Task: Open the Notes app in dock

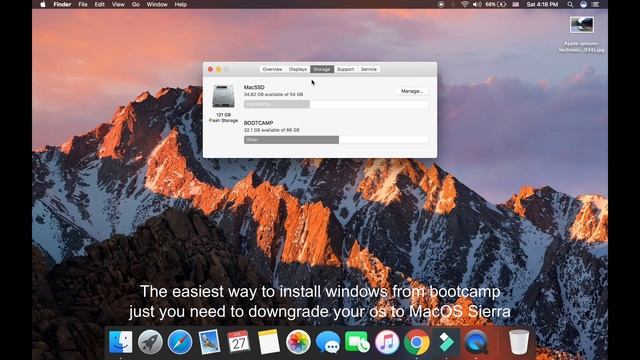Action: tap(269, 342)
